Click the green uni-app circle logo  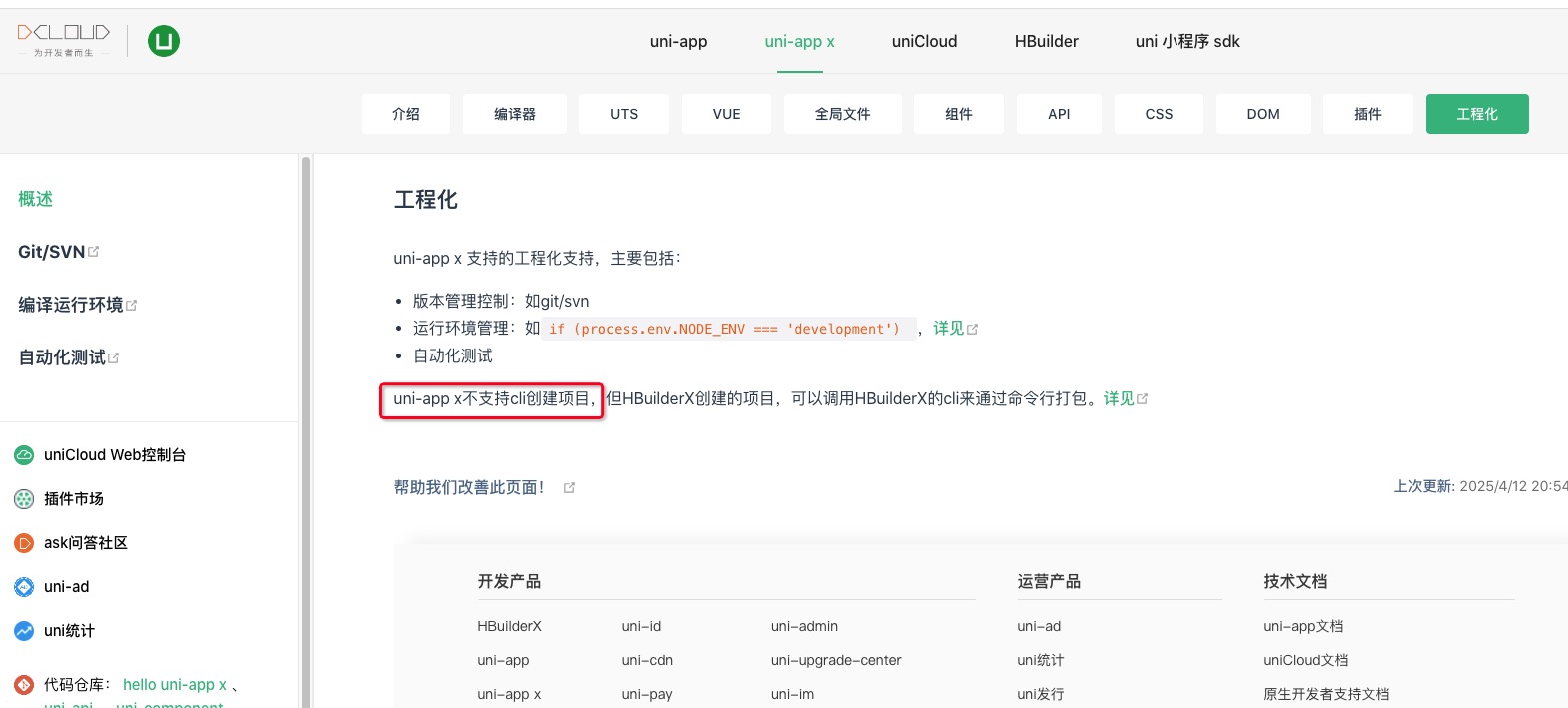point(164,41)
